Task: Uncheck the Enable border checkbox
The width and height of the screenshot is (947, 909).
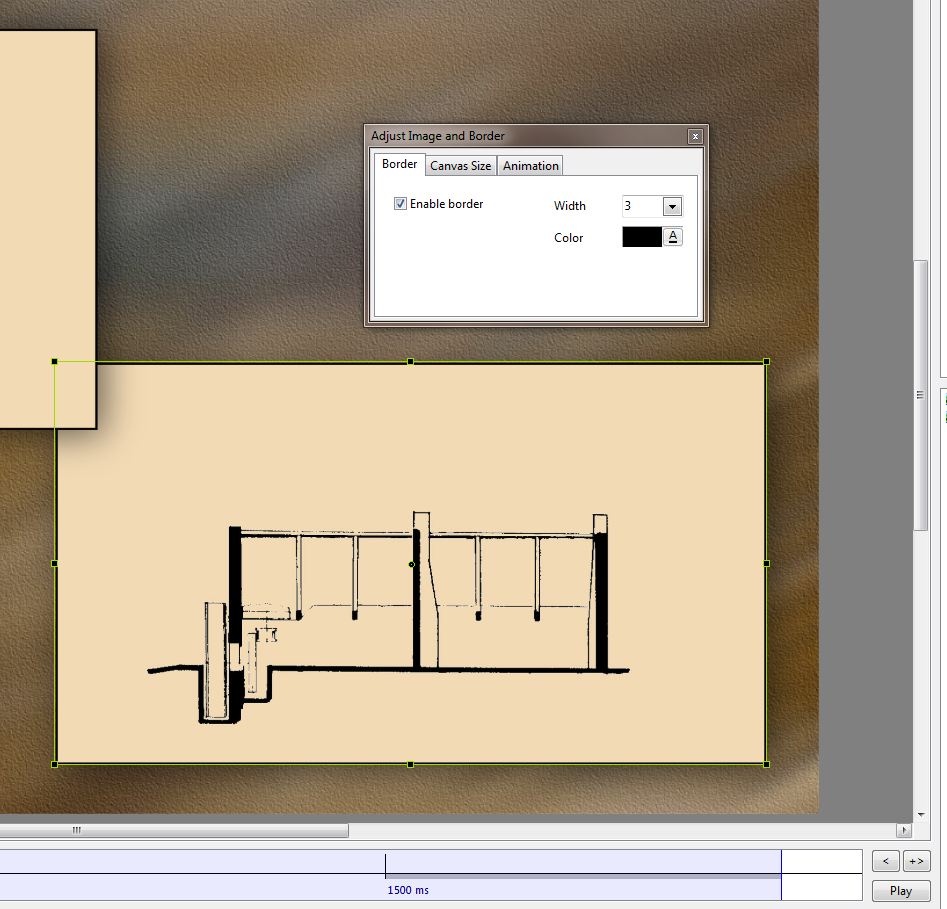Action: coord(401,204)
